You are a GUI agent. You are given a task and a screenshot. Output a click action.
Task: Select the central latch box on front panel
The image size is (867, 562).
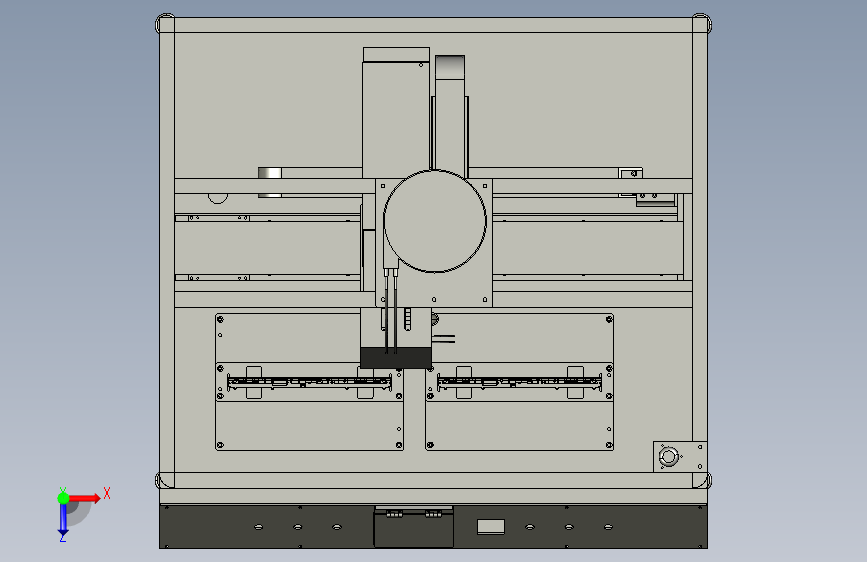(x=414, y=527)
